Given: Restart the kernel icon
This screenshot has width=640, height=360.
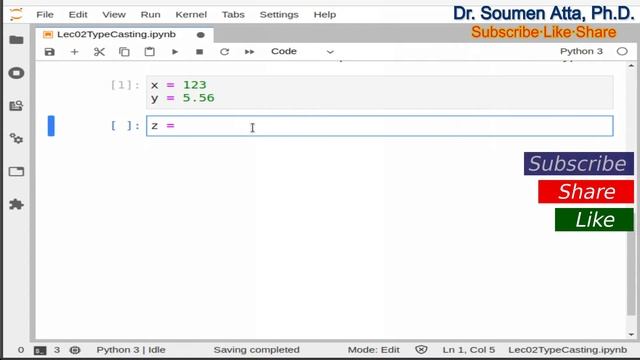Looking at the screenshot, I should (x=224, y=52).
